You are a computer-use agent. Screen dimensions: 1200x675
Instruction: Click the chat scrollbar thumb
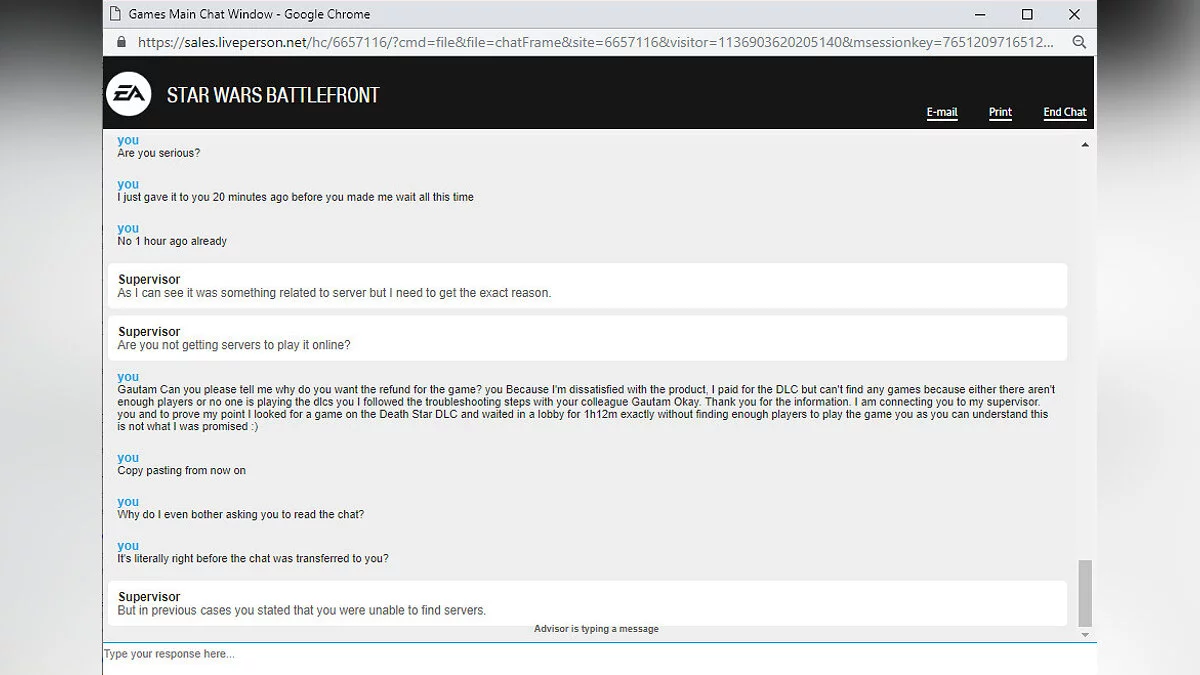tap(1085, 592)
